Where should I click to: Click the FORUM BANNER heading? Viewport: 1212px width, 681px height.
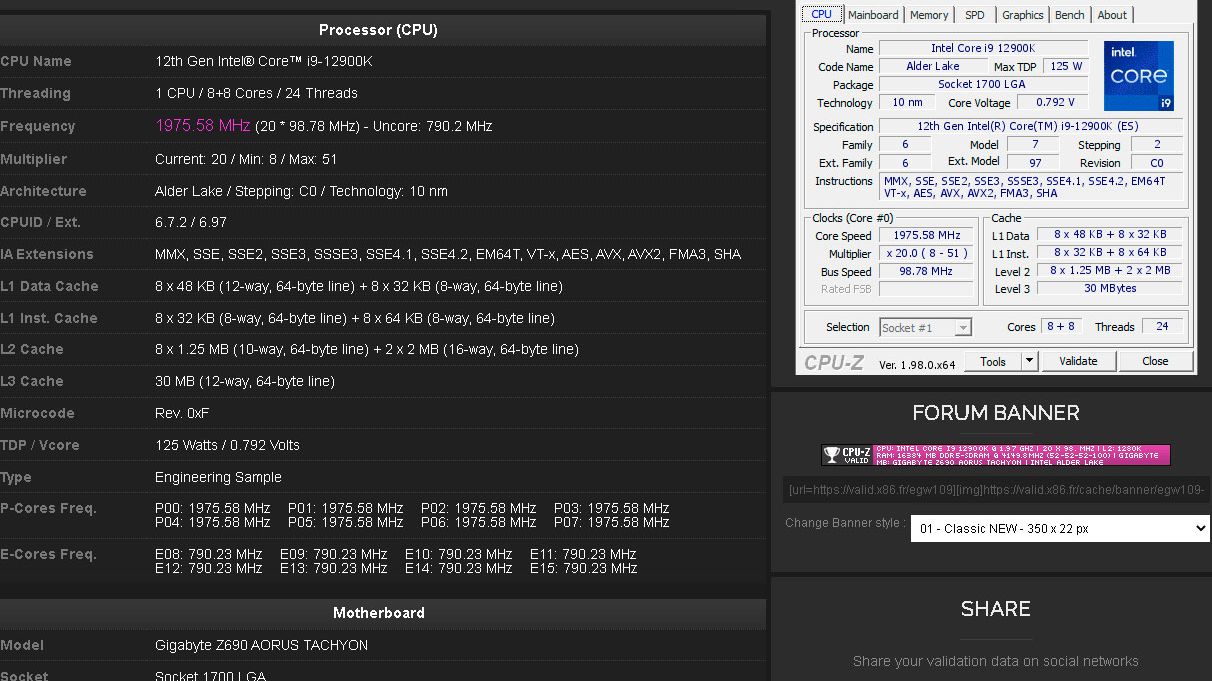(x=995, y=413)
